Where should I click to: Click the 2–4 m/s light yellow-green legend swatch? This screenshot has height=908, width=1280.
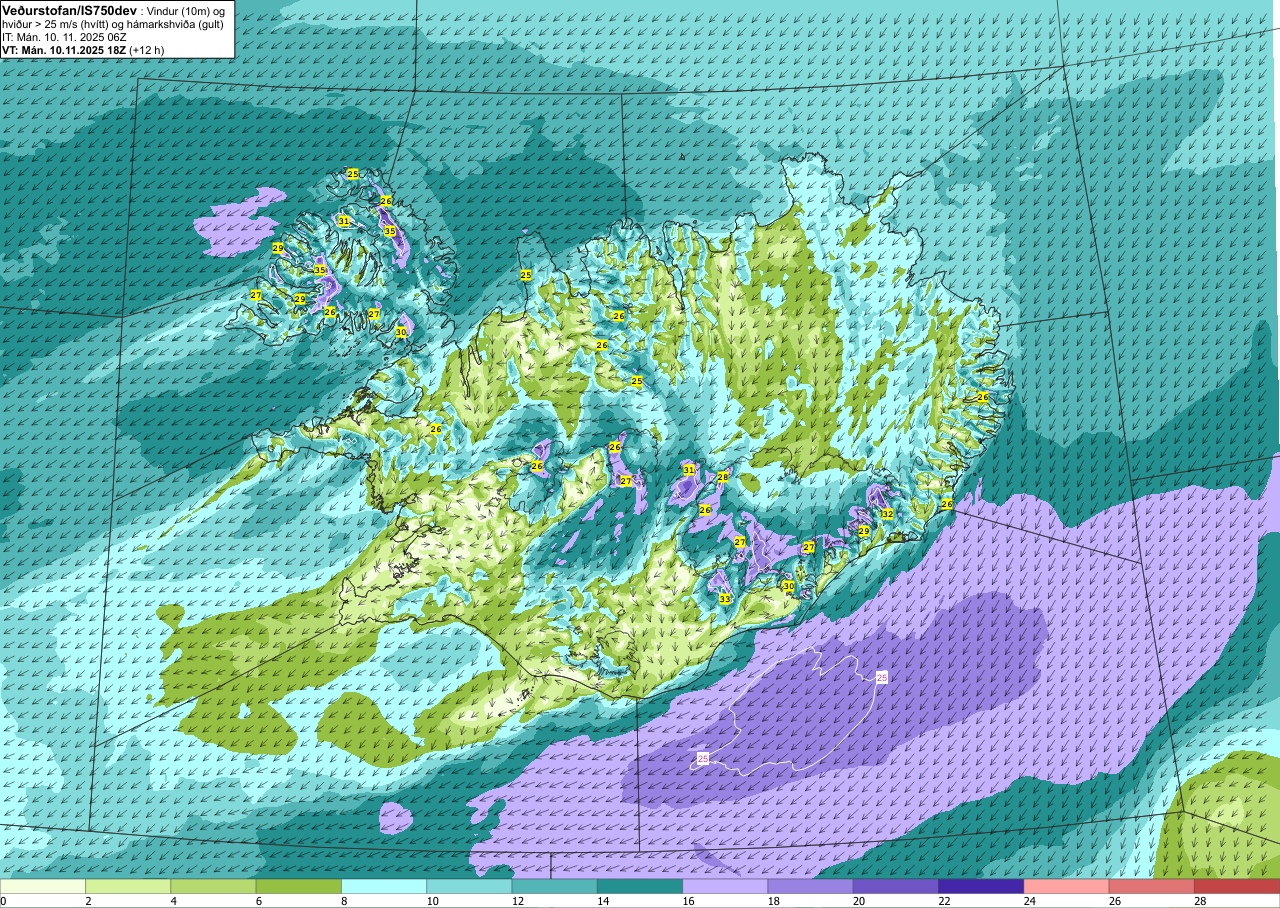(x=128, y=886)
